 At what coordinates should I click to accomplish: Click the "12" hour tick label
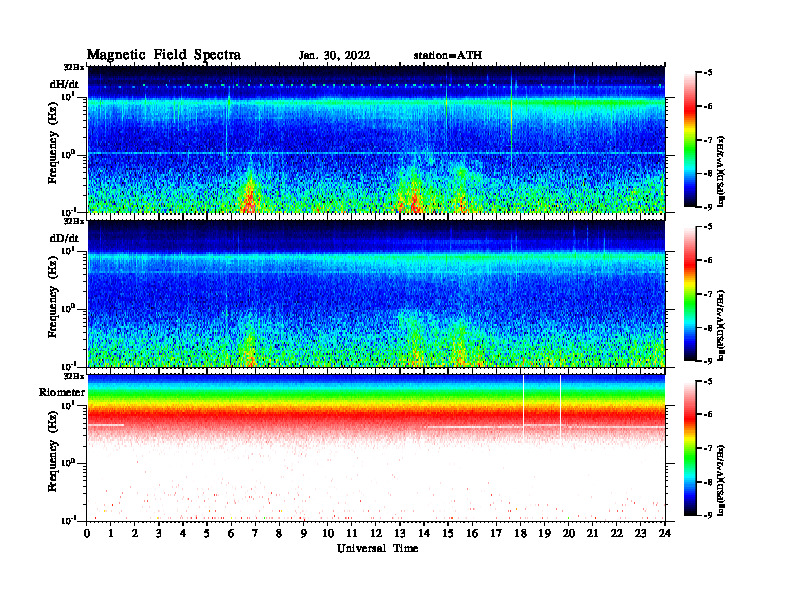tap(376, 534)
